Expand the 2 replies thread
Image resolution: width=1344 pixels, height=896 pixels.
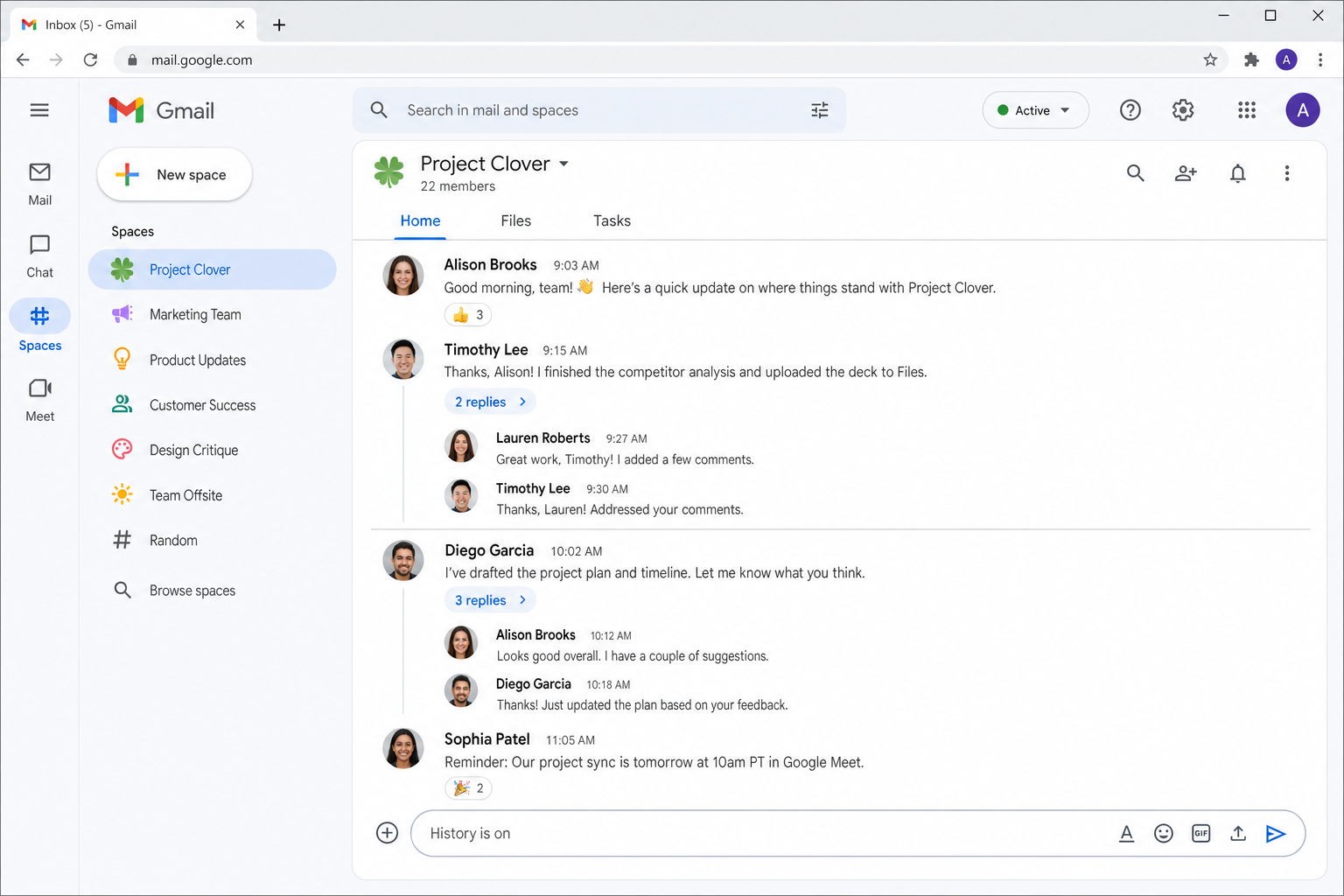pos(490,402)
